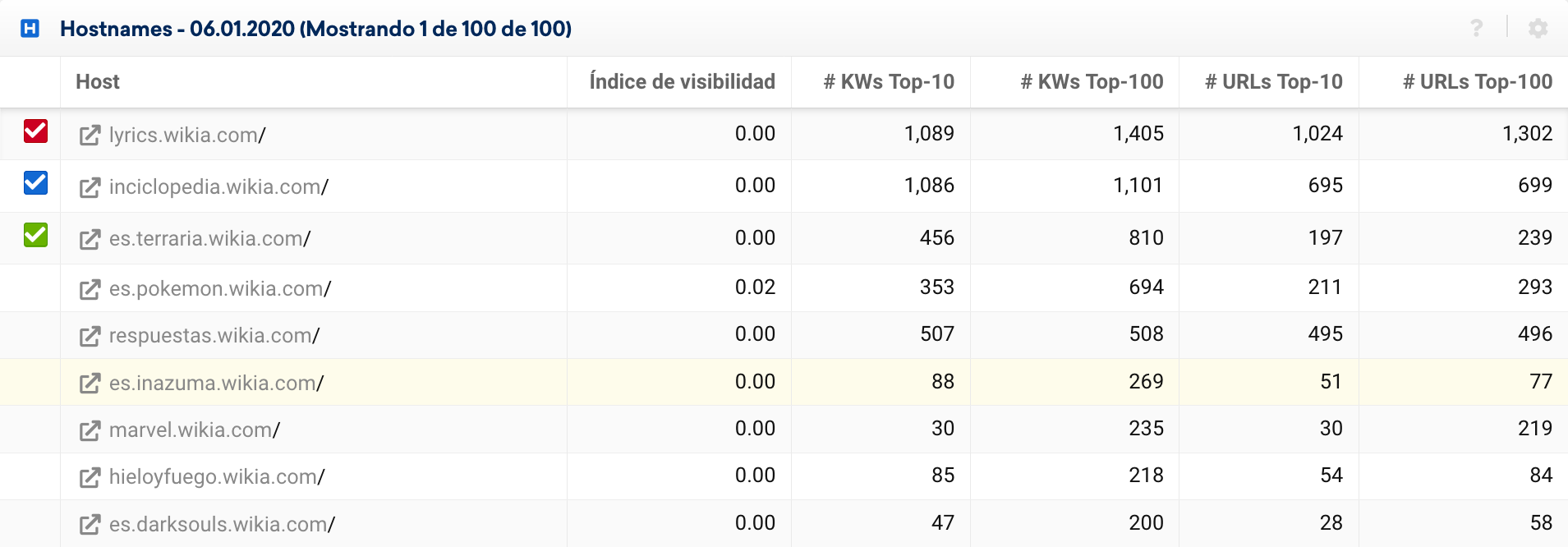
Task: Sort table by Host column header
Action: 98,82
